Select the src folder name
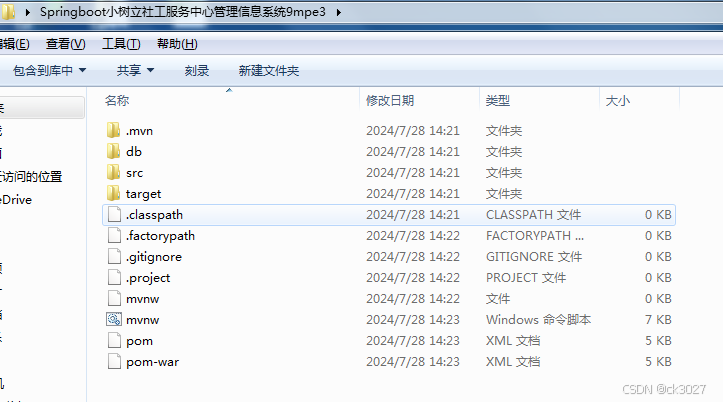The width and height of the screenshot is (723, 402). point(134,173)
